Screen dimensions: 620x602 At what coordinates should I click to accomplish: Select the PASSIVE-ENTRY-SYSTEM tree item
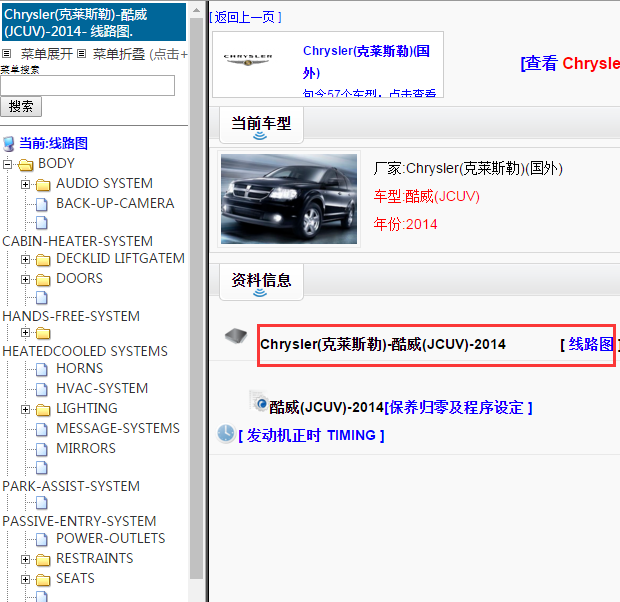pyautogui.click(x=79, y=521)
